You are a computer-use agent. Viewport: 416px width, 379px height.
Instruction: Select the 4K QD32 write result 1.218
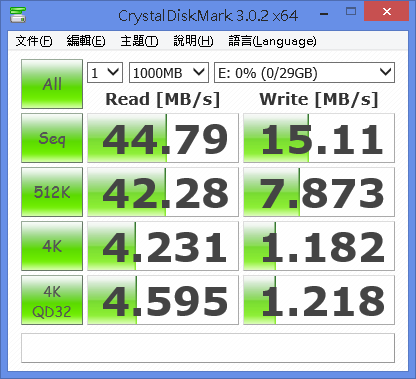click(x=319, y=300)
